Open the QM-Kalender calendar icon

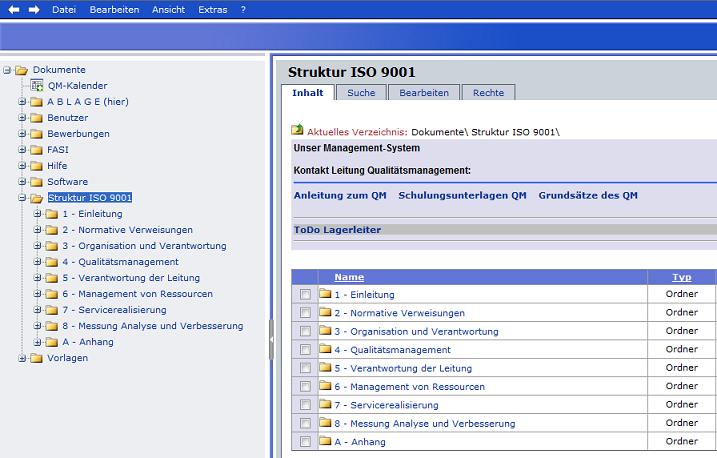[37, 86]
